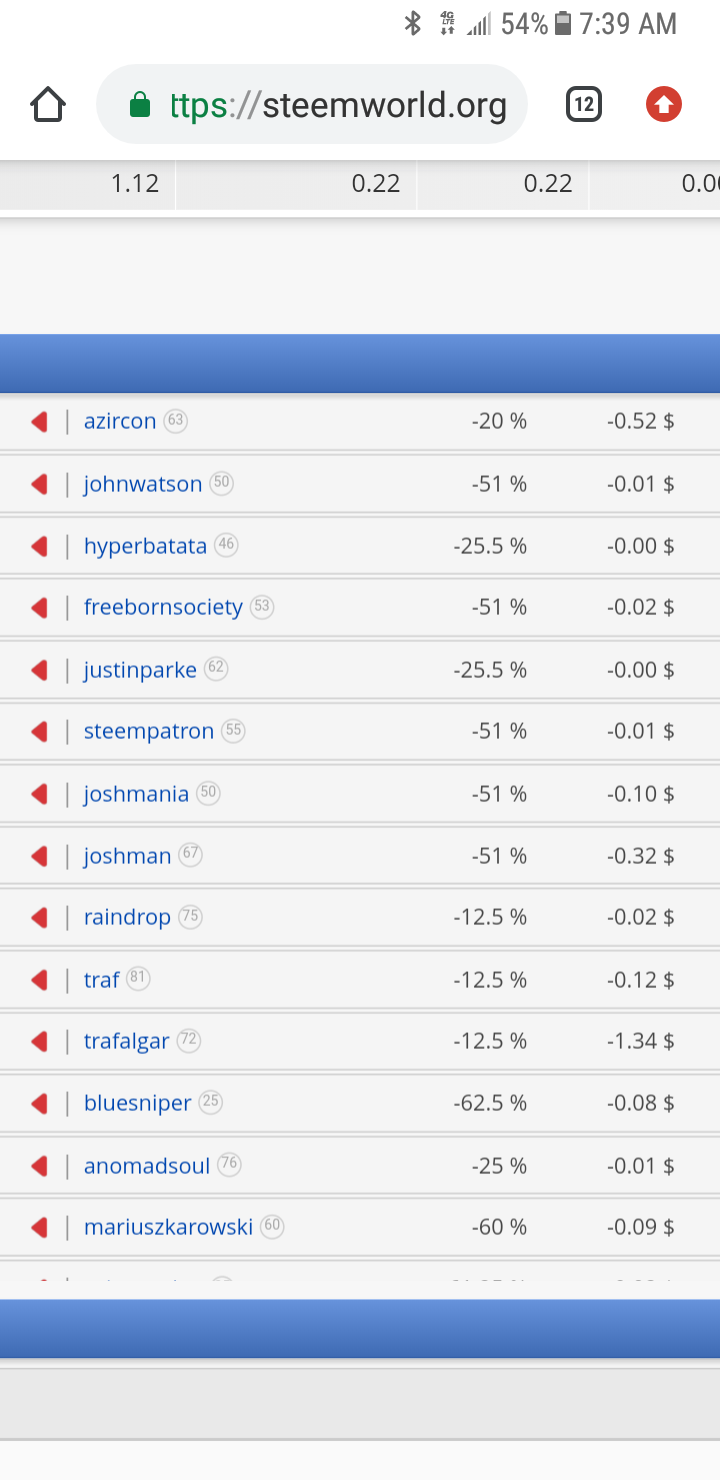Tap the steemworld.org address bar
This screenshot has height=1480, width=720.
(x=338, y=105)
